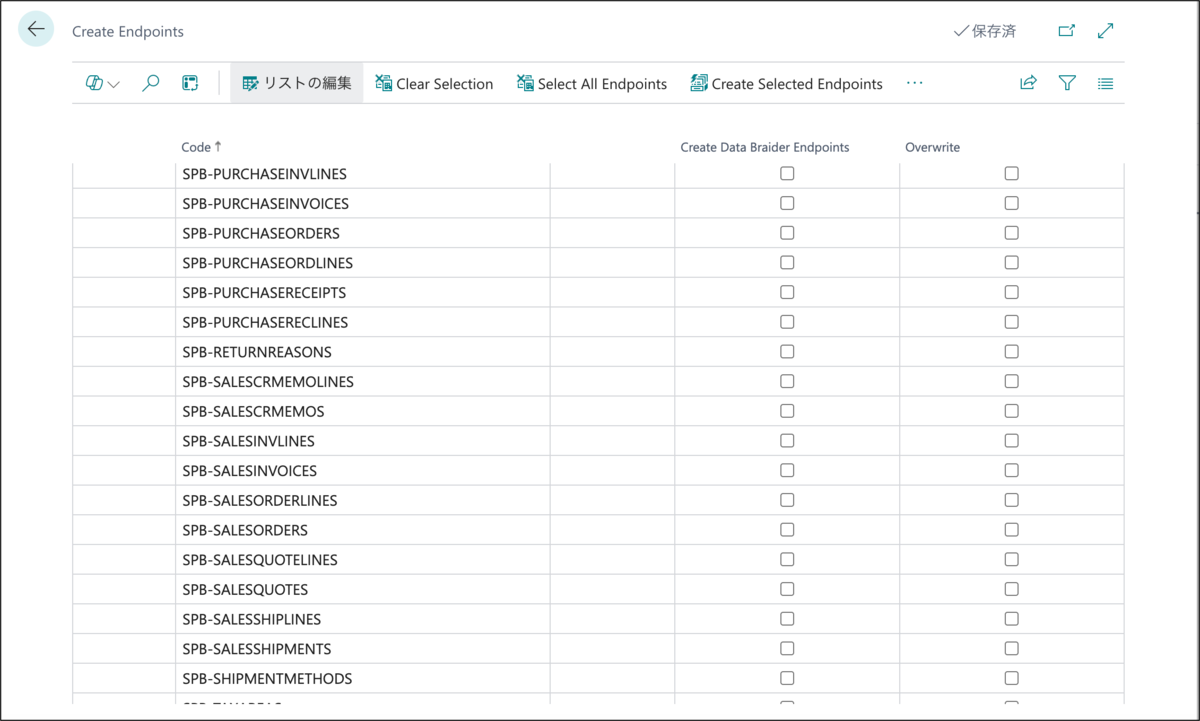Open the Copilot icon dropdown
Viewport: 1200px width, 721px height.
[x=102, y=84]
